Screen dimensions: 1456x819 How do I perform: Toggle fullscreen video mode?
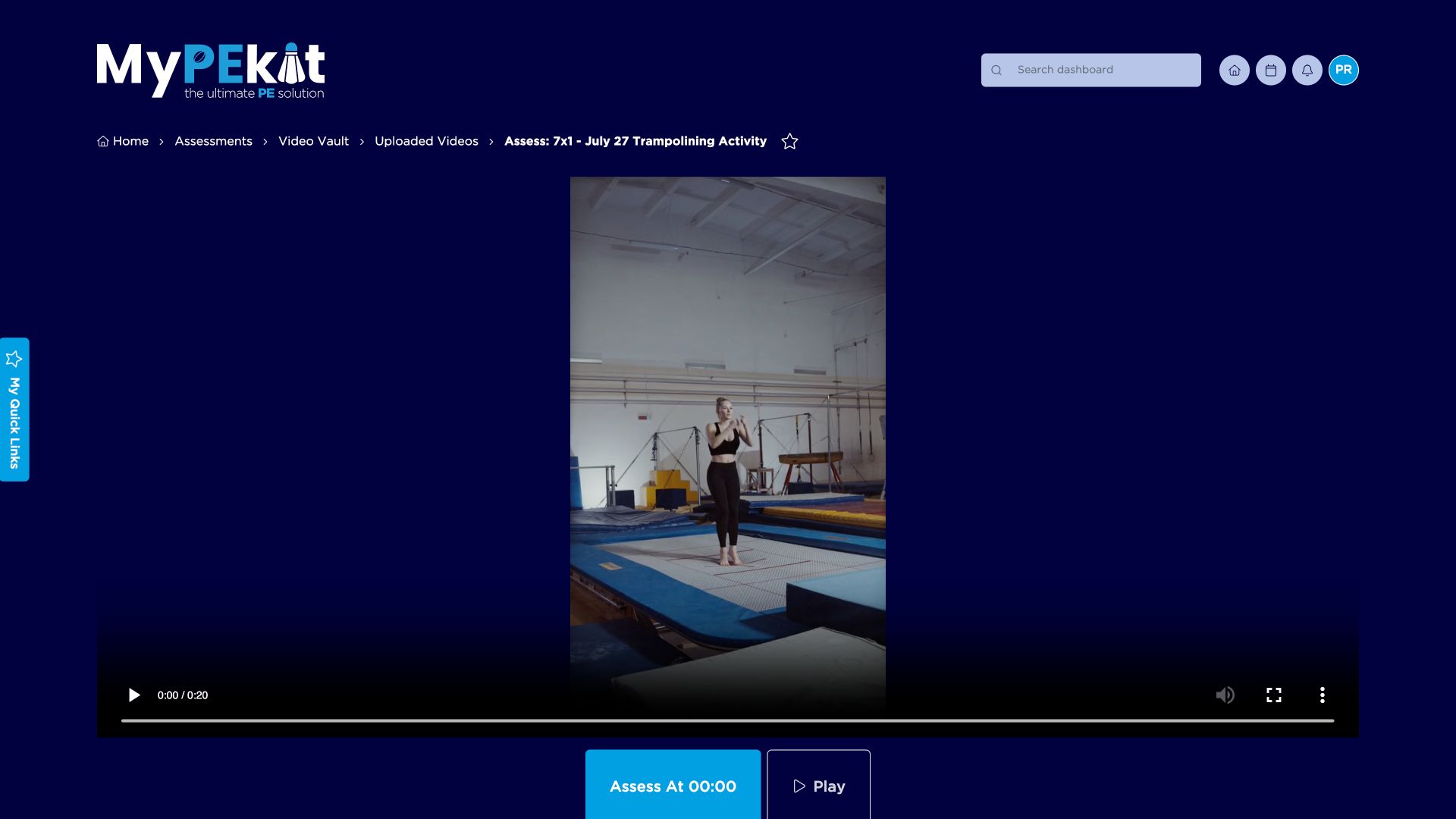(1273, 695)
